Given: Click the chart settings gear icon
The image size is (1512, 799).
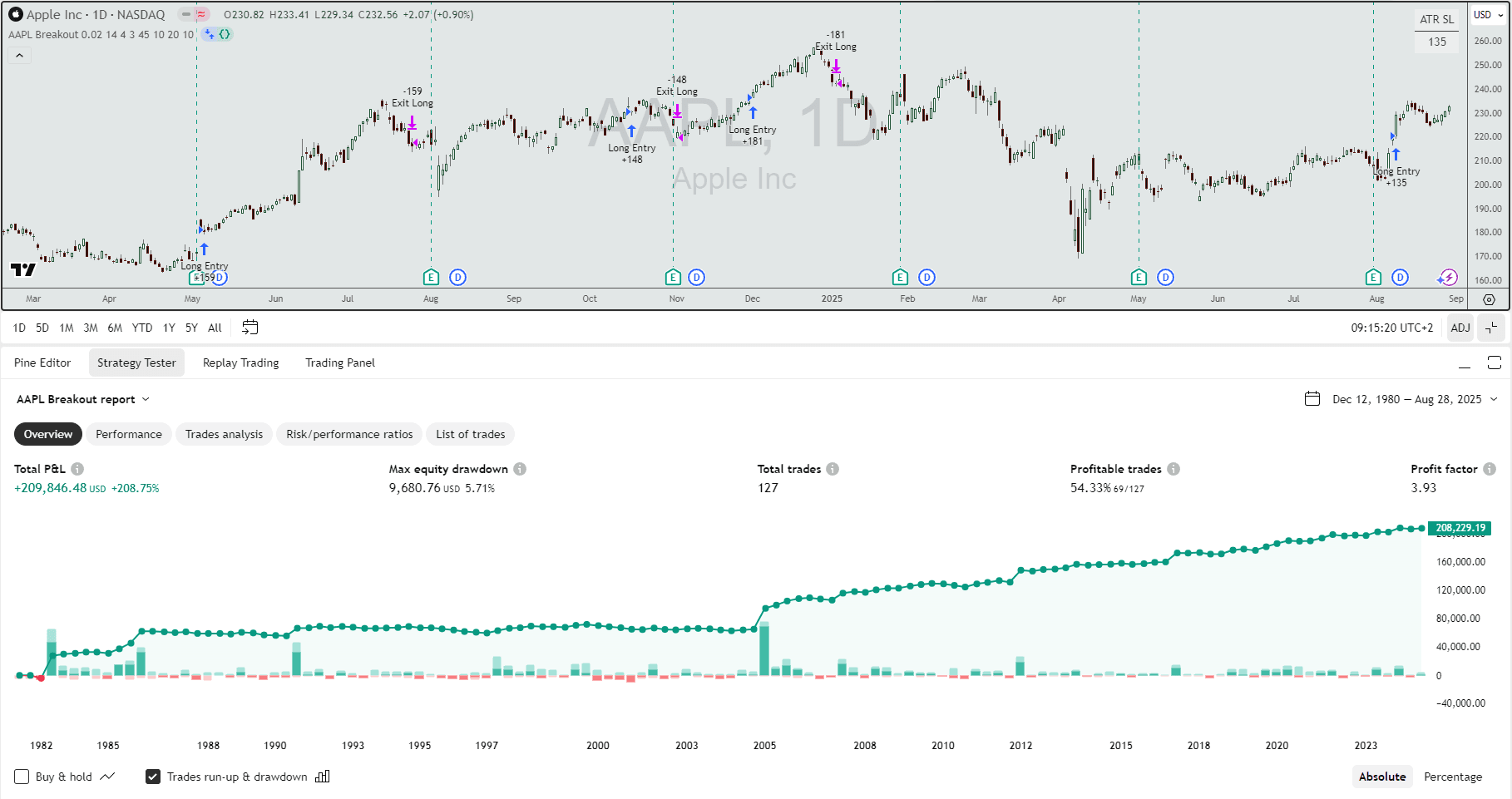Looking at the screenshot, I should point(1489,299).
